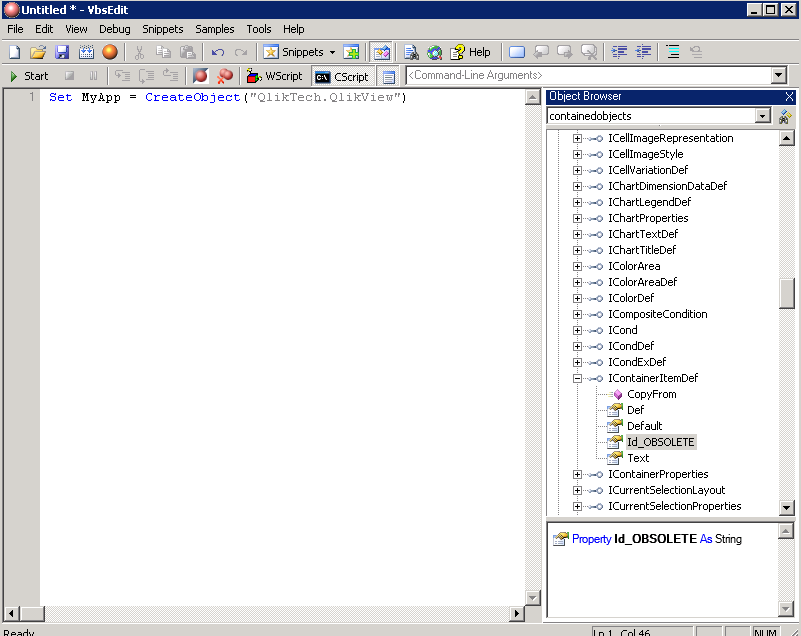801x636 pixels.
Task: Switch script host to WScript
Action: [x=275, y=76]
